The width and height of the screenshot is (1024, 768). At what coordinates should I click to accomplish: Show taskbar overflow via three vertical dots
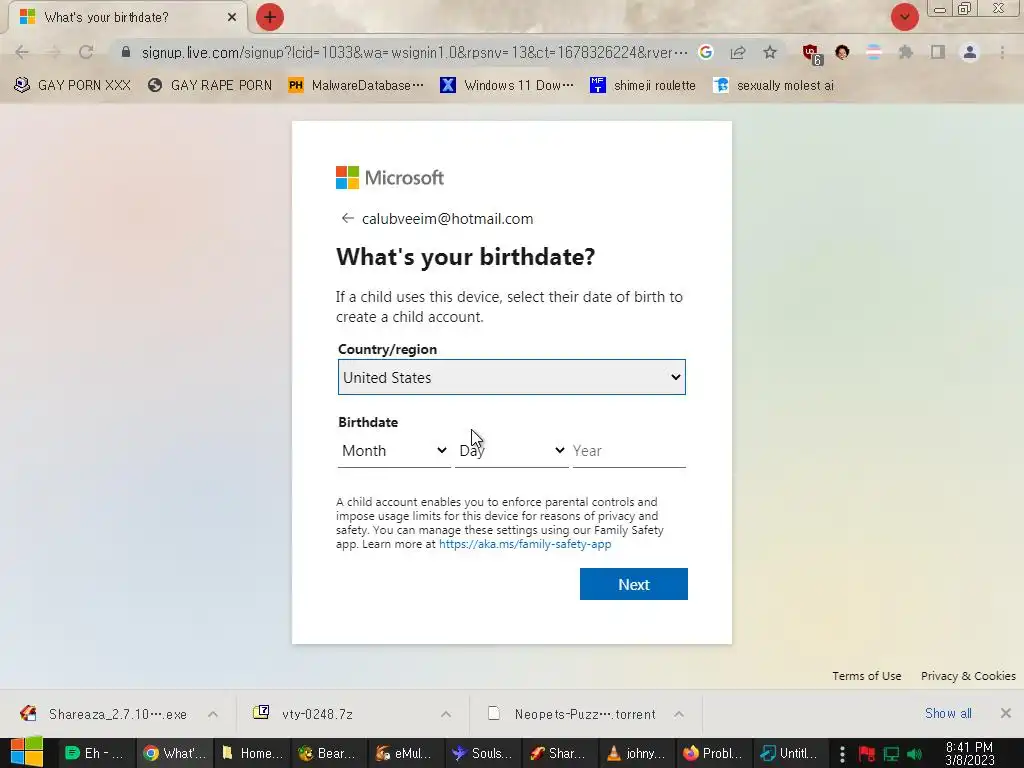[x=842, y=754]
